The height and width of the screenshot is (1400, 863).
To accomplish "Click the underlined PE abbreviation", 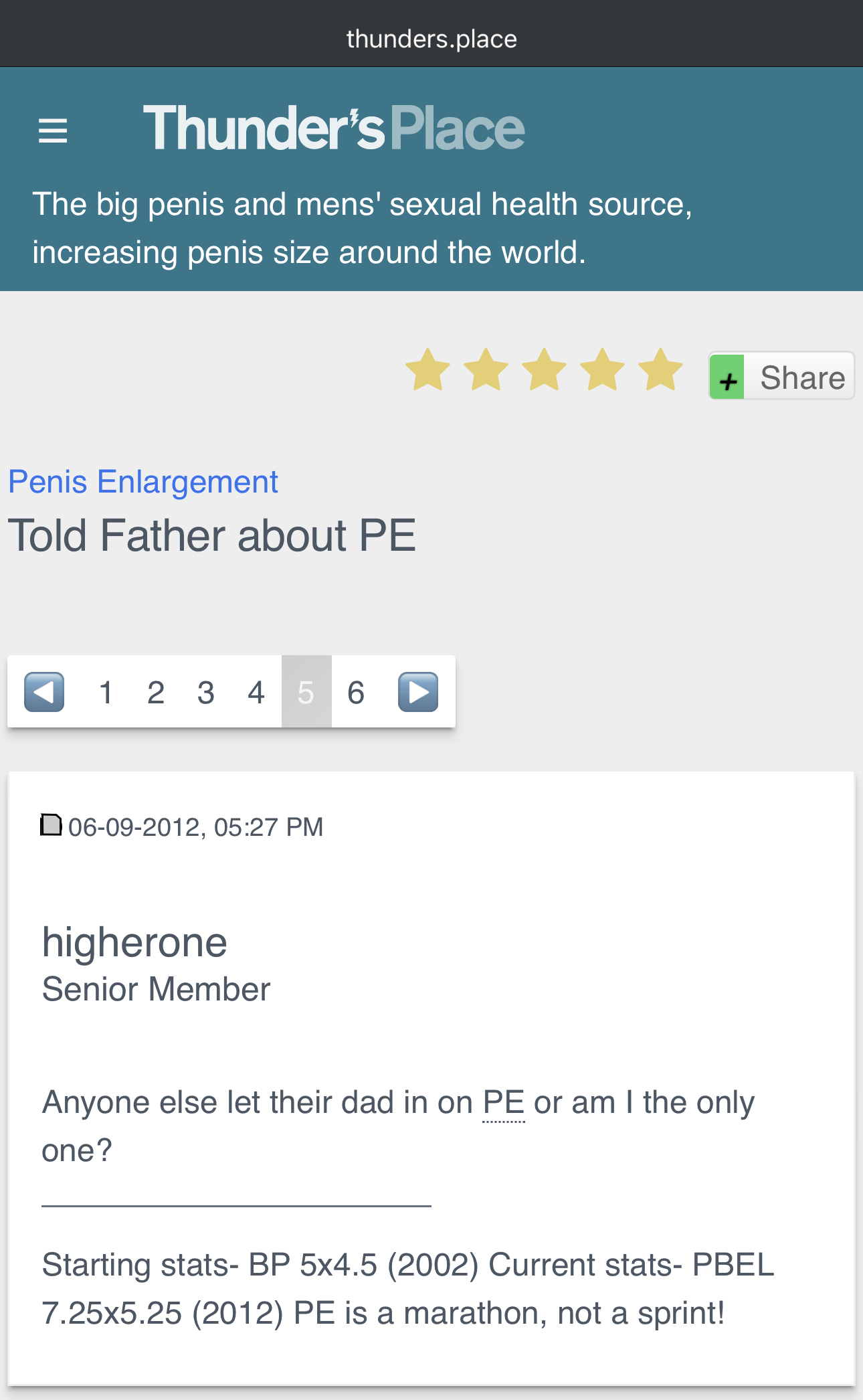I will pos(504,1102).
